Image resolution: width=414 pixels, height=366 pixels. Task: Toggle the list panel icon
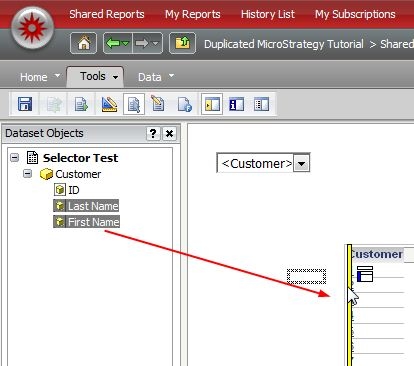point(261,104)
